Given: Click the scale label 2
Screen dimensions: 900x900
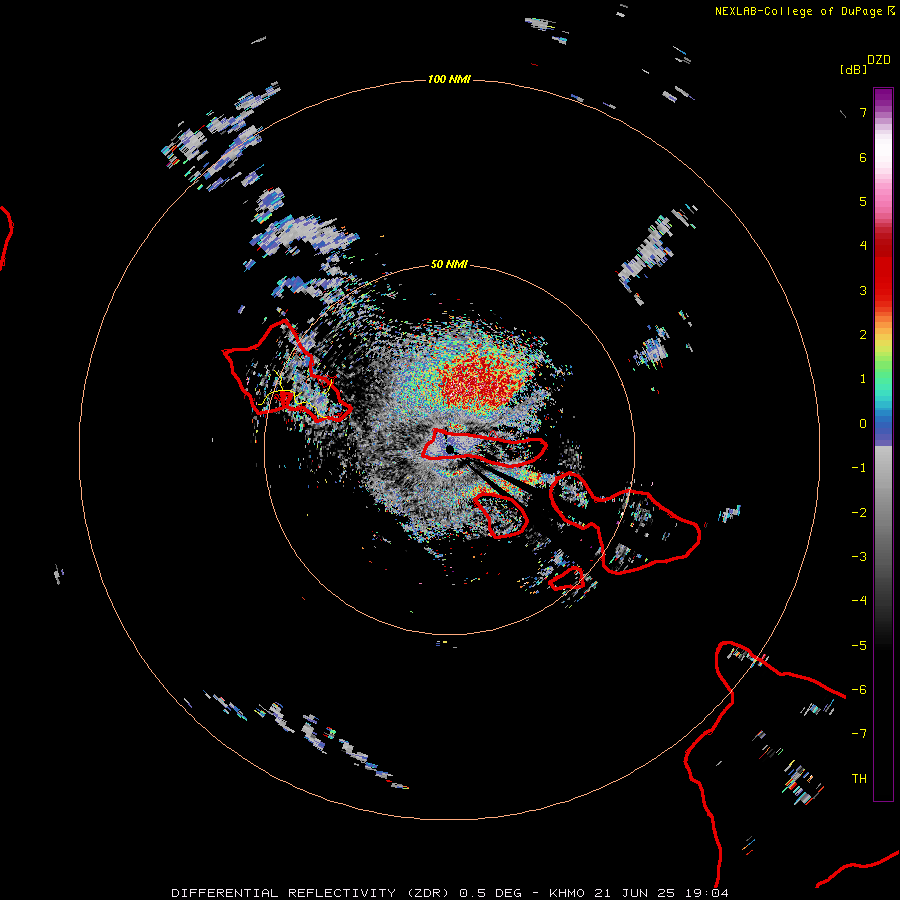Looking at the screenshot, I should 863,335.
